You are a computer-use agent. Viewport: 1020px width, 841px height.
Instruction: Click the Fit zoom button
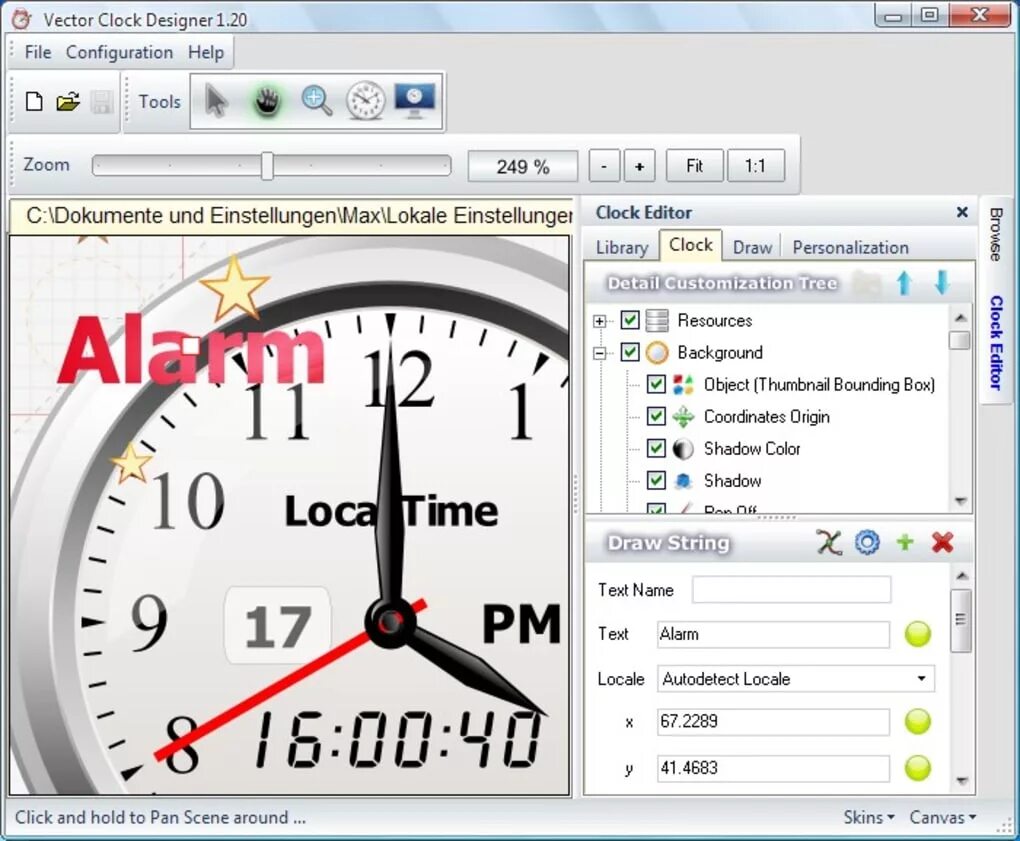(x=694, y=166)
